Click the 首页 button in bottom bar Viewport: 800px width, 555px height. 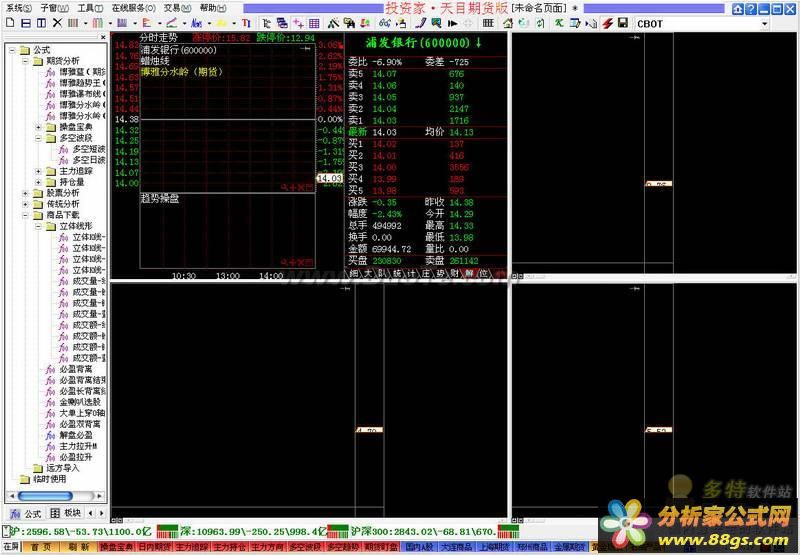pos(41,547)
